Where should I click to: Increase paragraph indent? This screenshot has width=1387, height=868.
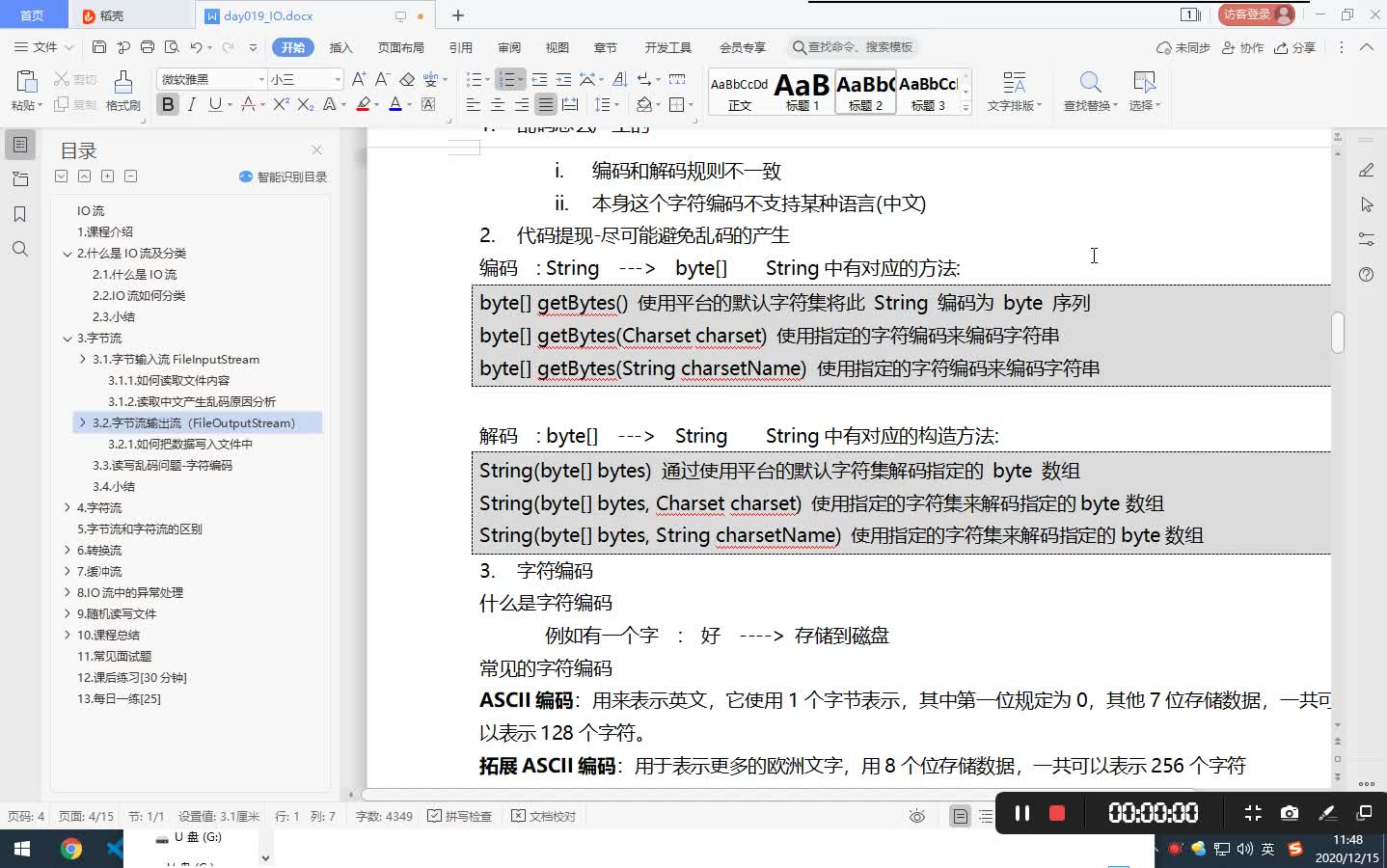563,79
